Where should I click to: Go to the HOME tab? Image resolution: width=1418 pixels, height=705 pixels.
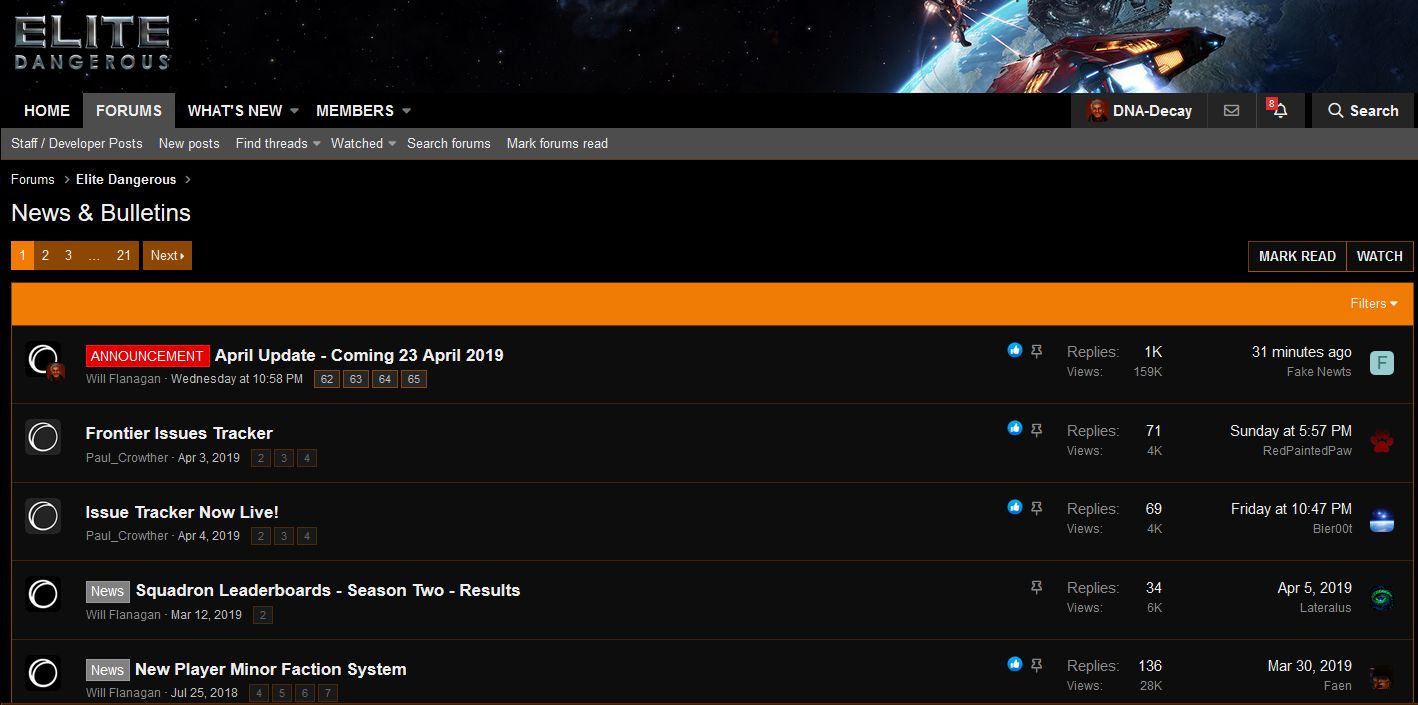tap(47, 111)
